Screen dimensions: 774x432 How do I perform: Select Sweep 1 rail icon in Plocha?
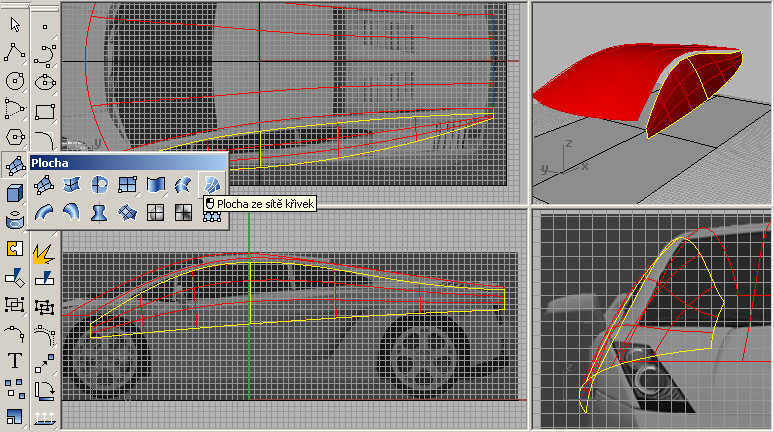coord(44,213)
